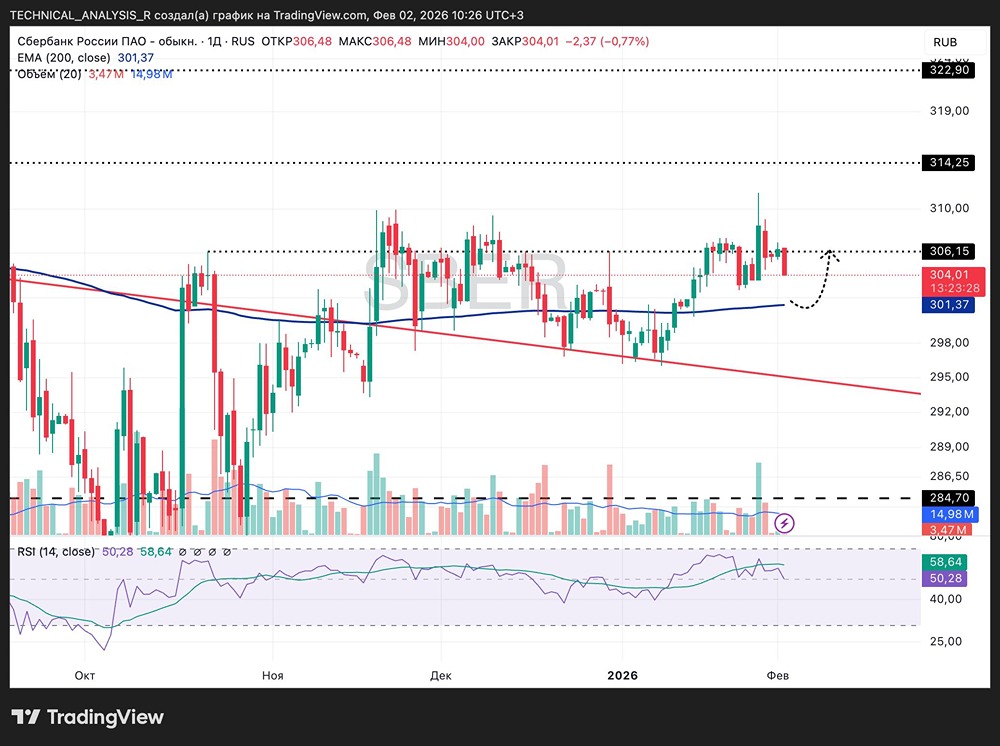Screen dimensions: 1000x746
Task: Click the purple 50,28 RSI axis label
Action: (946, 578)
